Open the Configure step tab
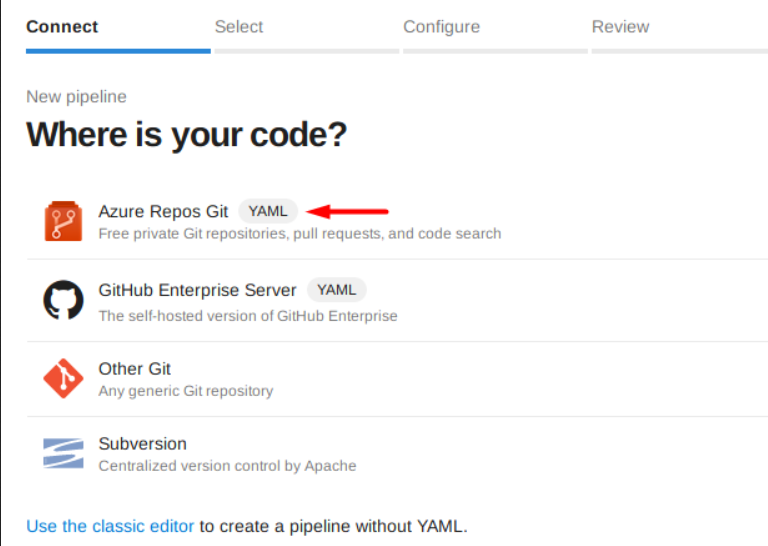 (441, 27)
